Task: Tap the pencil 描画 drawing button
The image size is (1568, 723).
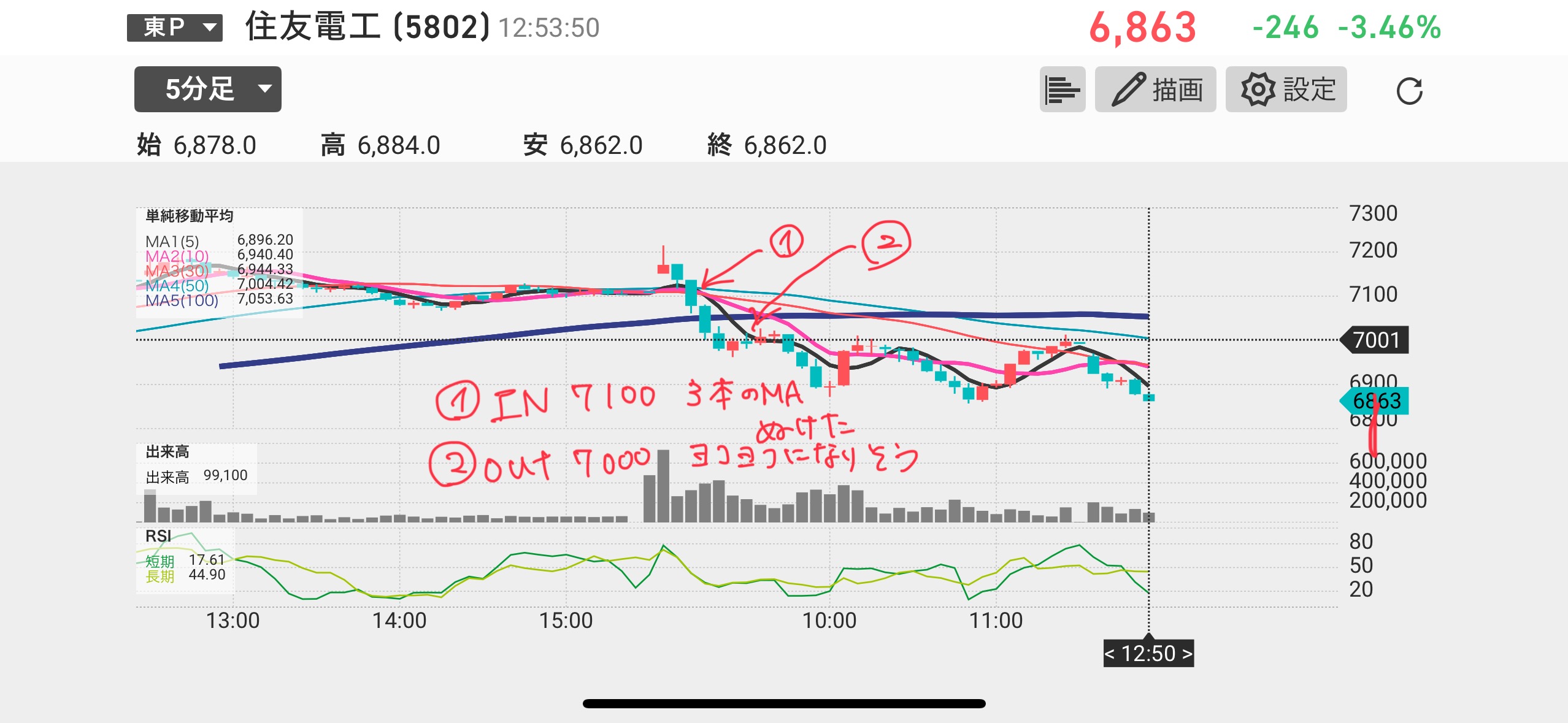Action: [1155, 90]
